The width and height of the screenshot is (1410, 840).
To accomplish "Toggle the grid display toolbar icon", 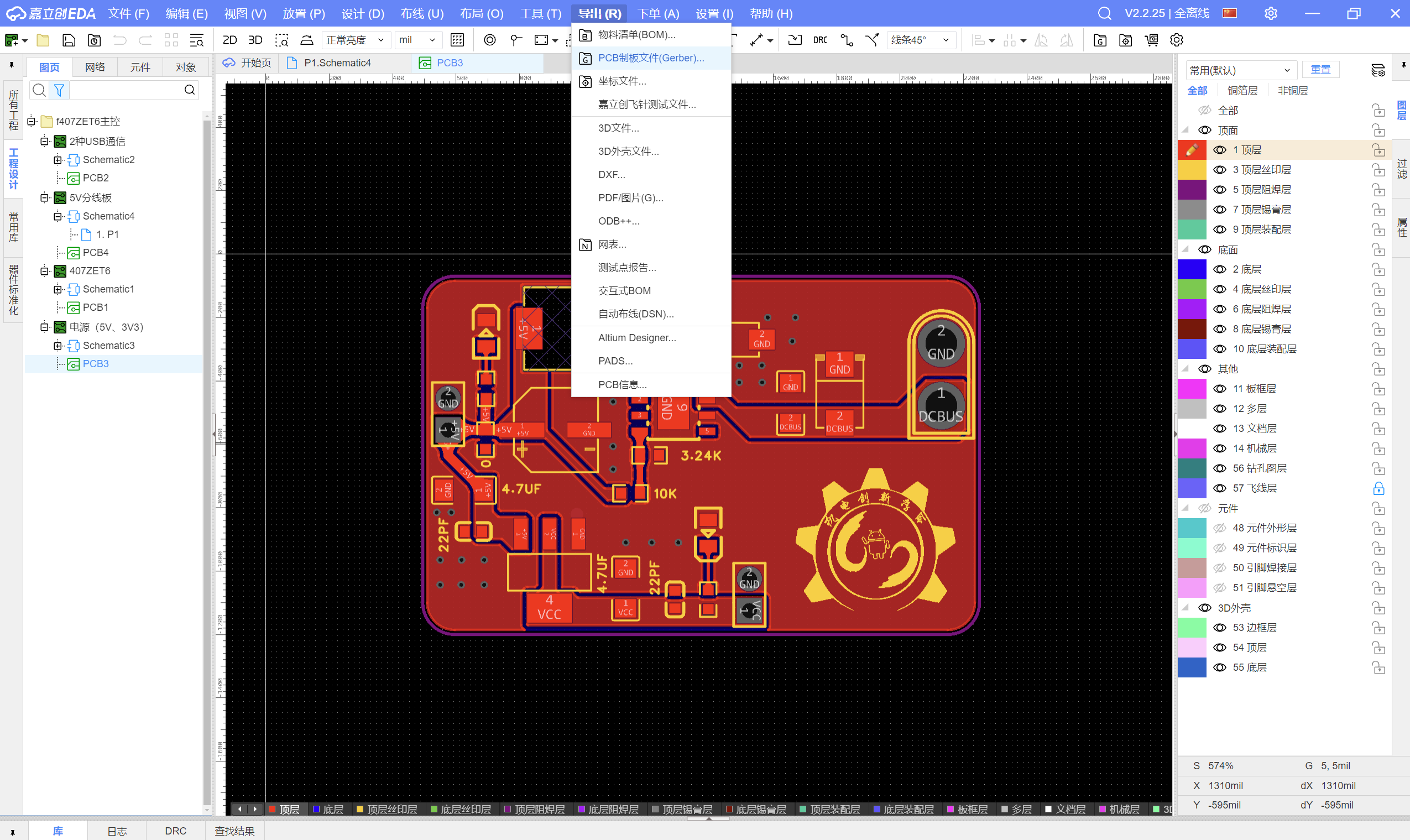I will pos(457,40).
